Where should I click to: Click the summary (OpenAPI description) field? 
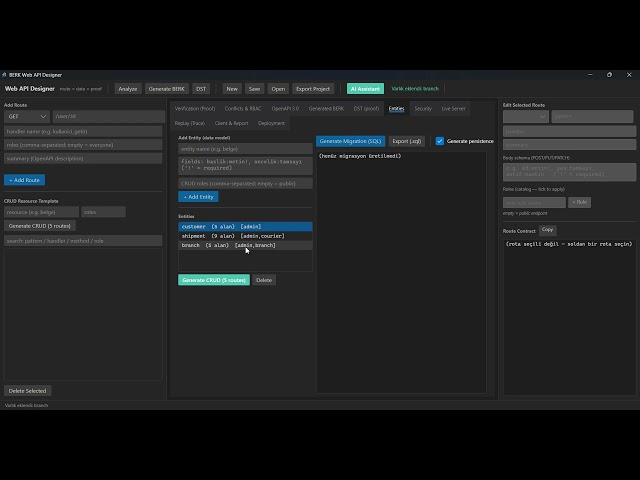[83, 158]
